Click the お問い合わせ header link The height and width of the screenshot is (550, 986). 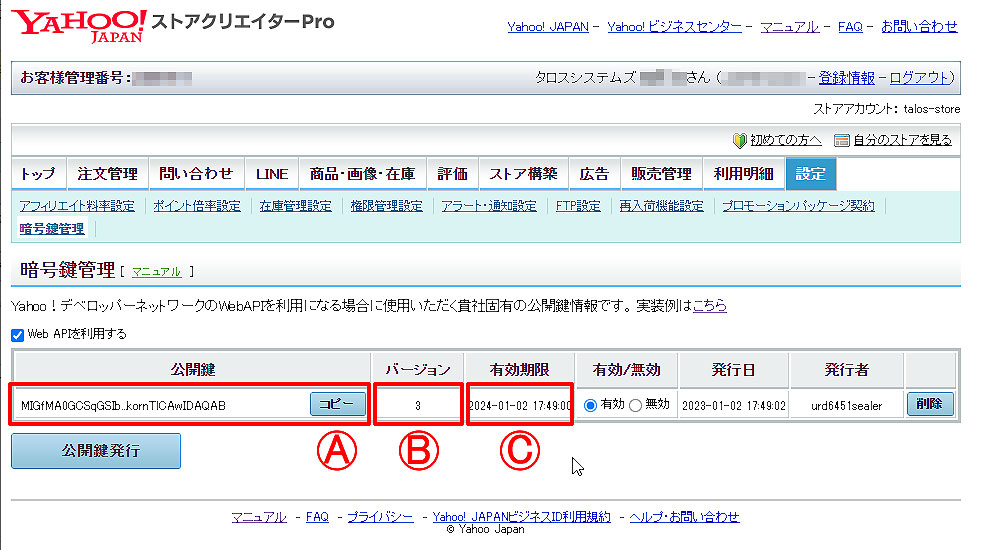click(x=919, y=26)
